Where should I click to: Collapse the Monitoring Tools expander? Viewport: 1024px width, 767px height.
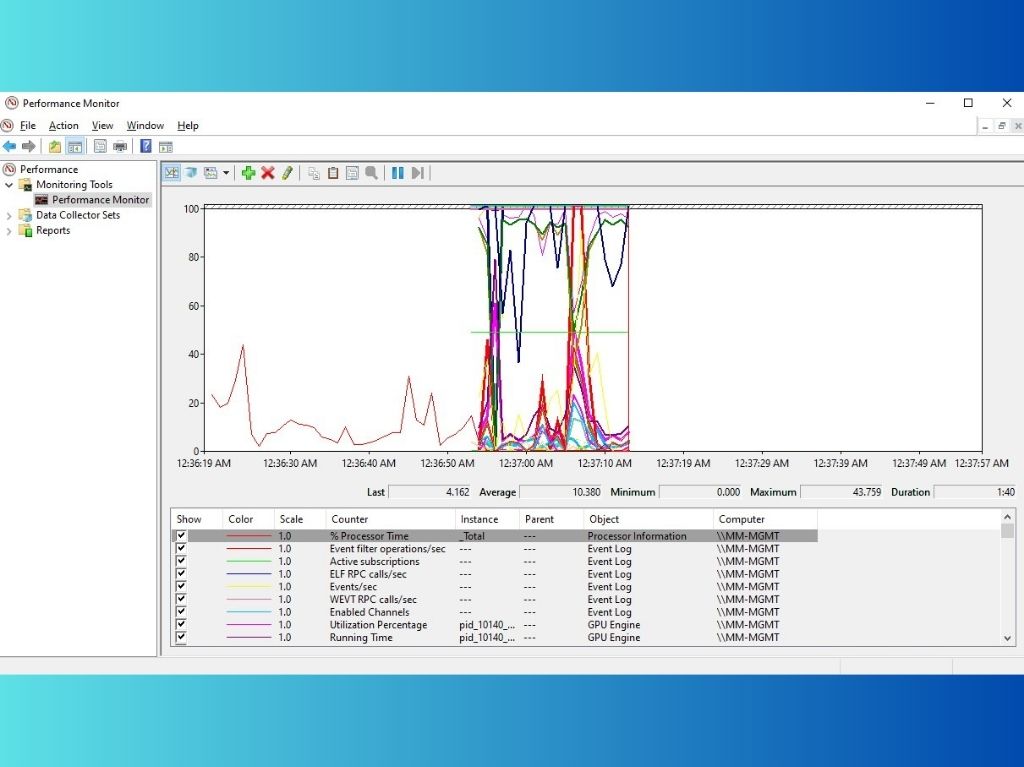[9, 185]
